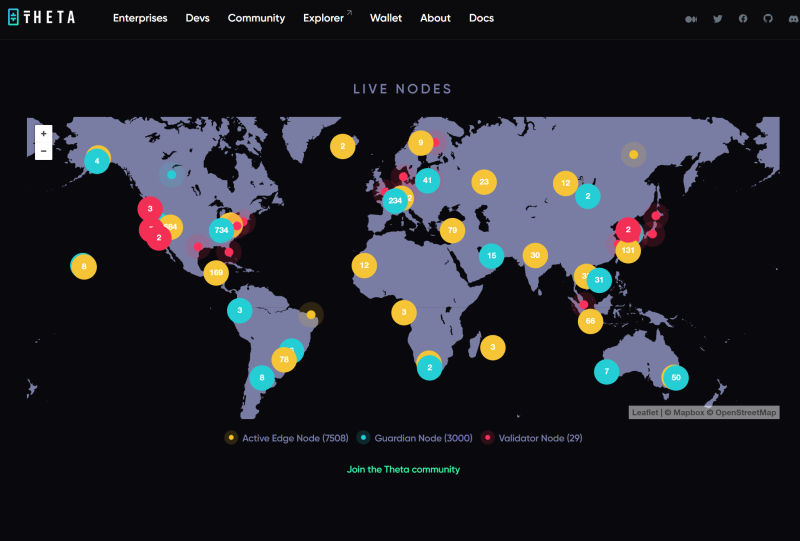Viewport: 800px width, 541px height.
Task: Click the cyan 2 cluster over Mongolia
Action: 588,196
